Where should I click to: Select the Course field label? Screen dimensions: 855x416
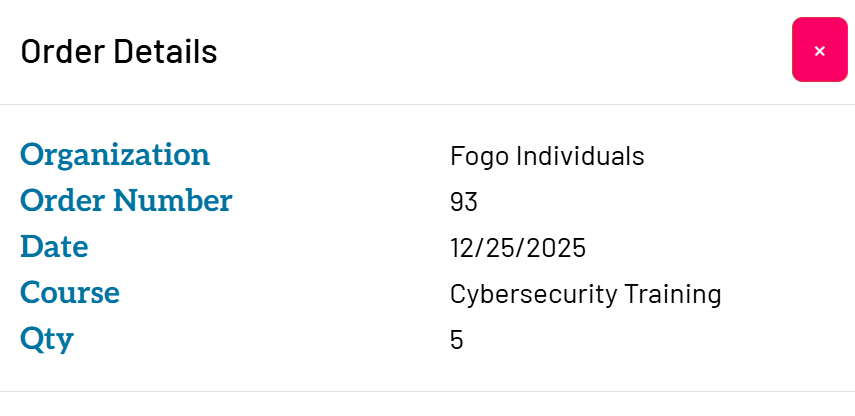pos(70,293)
